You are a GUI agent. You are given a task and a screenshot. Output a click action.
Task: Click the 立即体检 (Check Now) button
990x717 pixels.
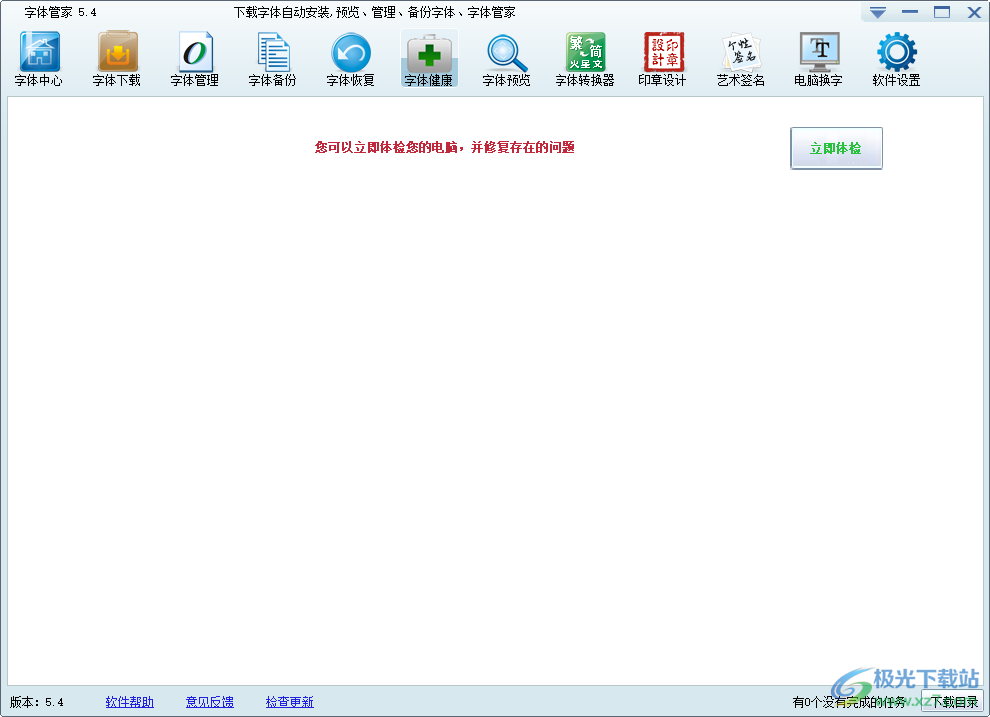tap(836, 147)
